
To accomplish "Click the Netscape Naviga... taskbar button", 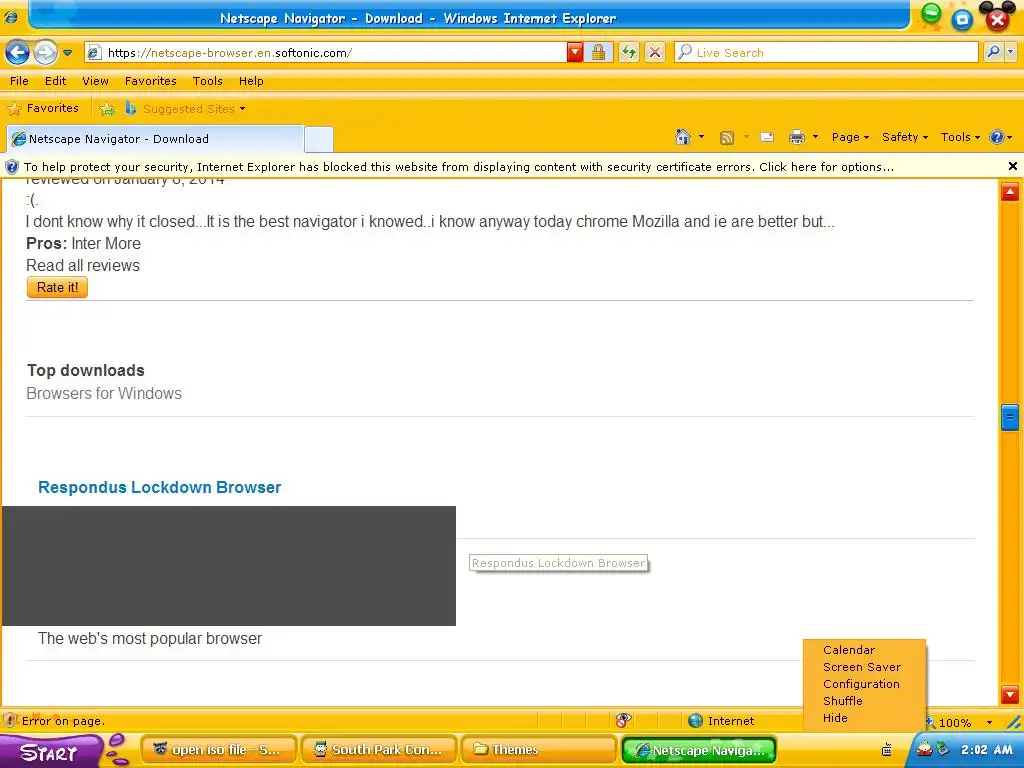I will pyautogui.click(x=699, y=750).
